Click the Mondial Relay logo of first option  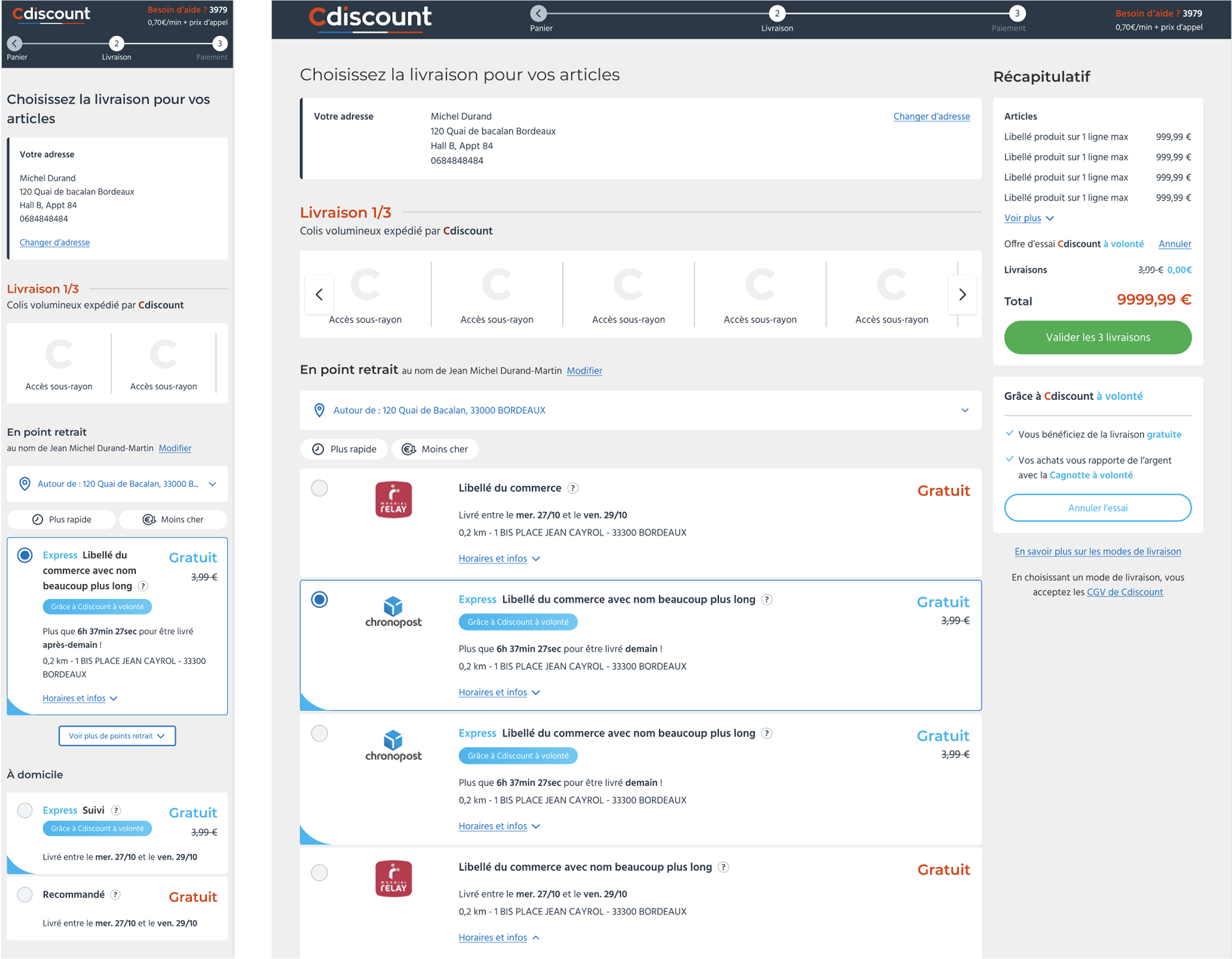[x=394, y=500]
